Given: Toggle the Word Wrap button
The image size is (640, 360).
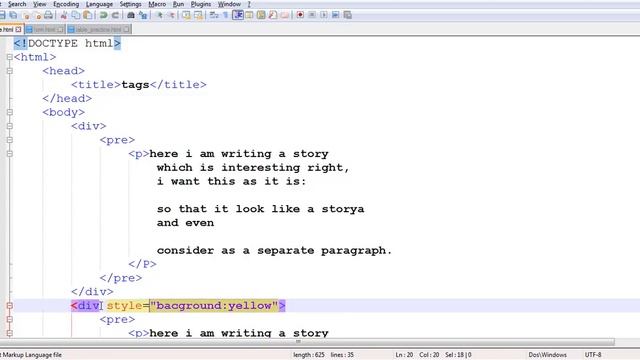Looking at the screenshot, I should [x=214, y=15].
